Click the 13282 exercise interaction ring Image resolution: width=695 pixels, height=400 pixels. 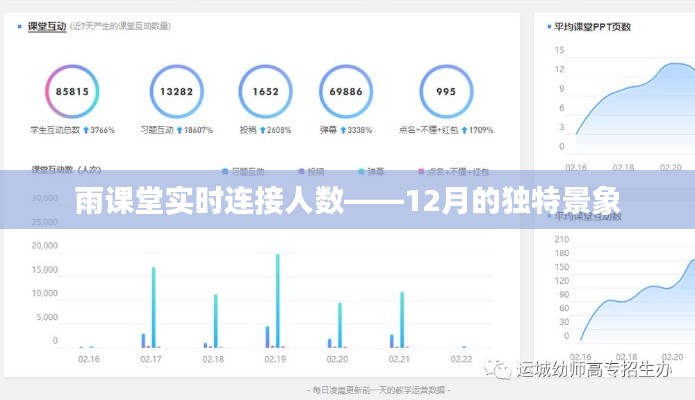click(176, 91)
